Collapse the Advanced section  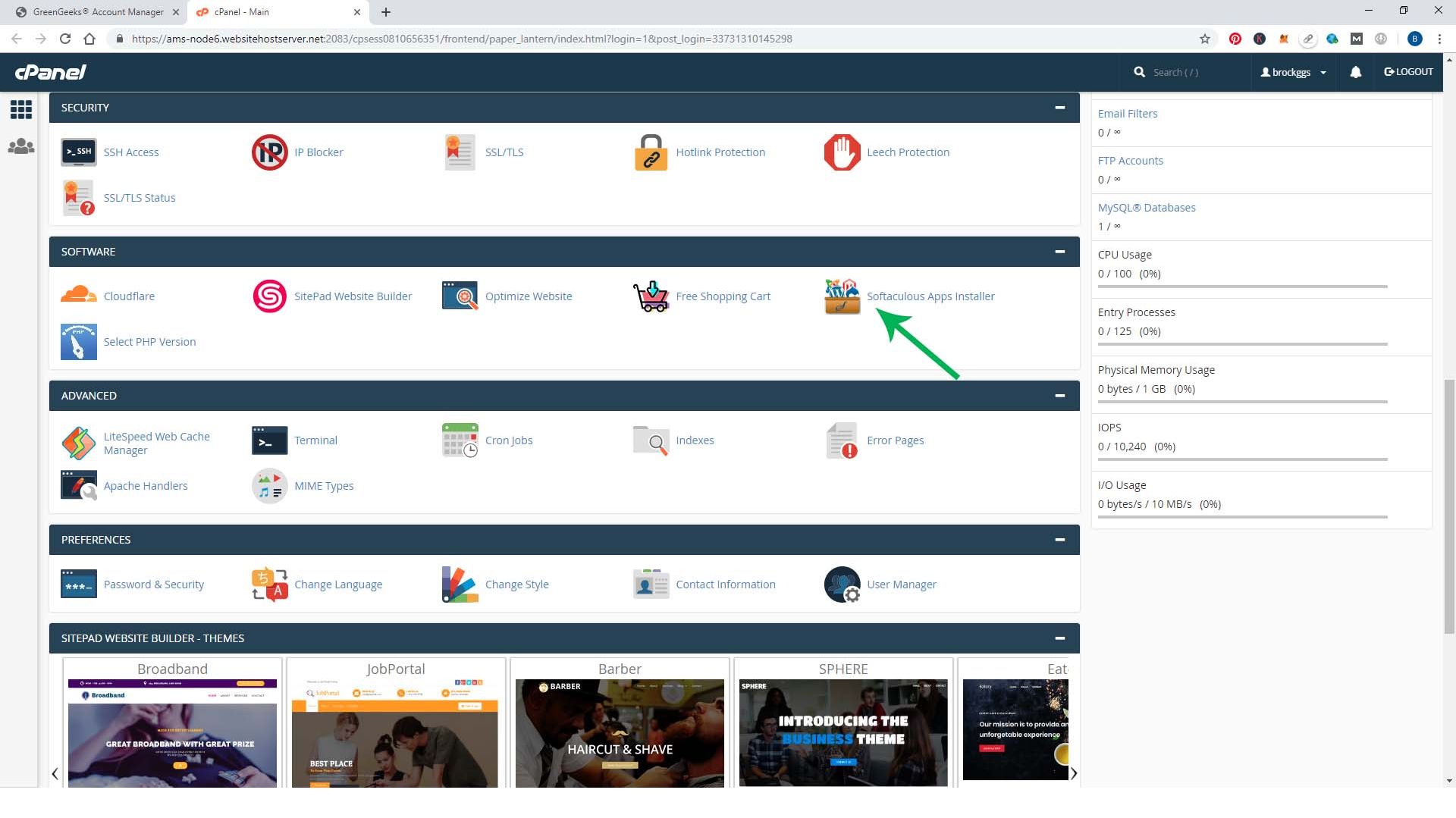(x=1059, y=396)
